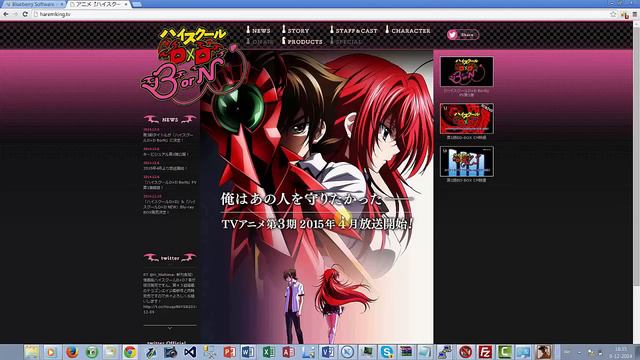
Task: Open Excel from the taskbar
Action: pyautogui.click(x=268, y=352)
